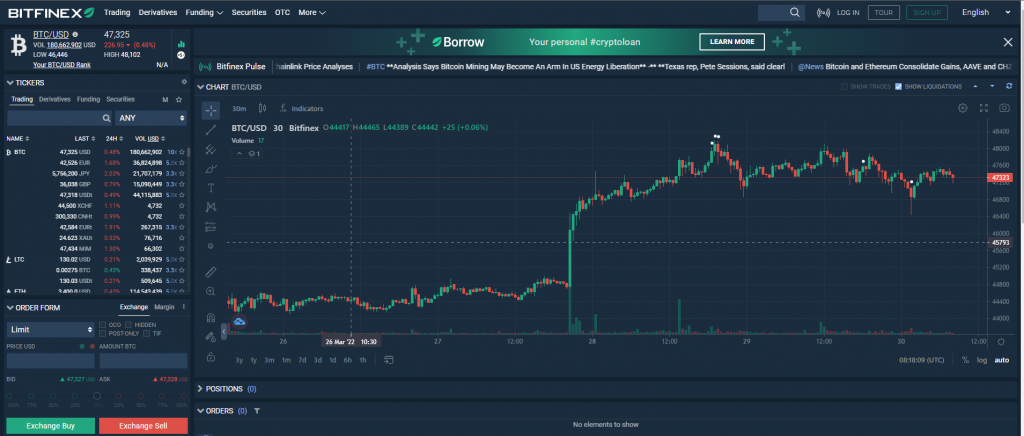Close the Borrow banner
This screenshot has height=436, width=1024.
click(x=1008, y=42)
